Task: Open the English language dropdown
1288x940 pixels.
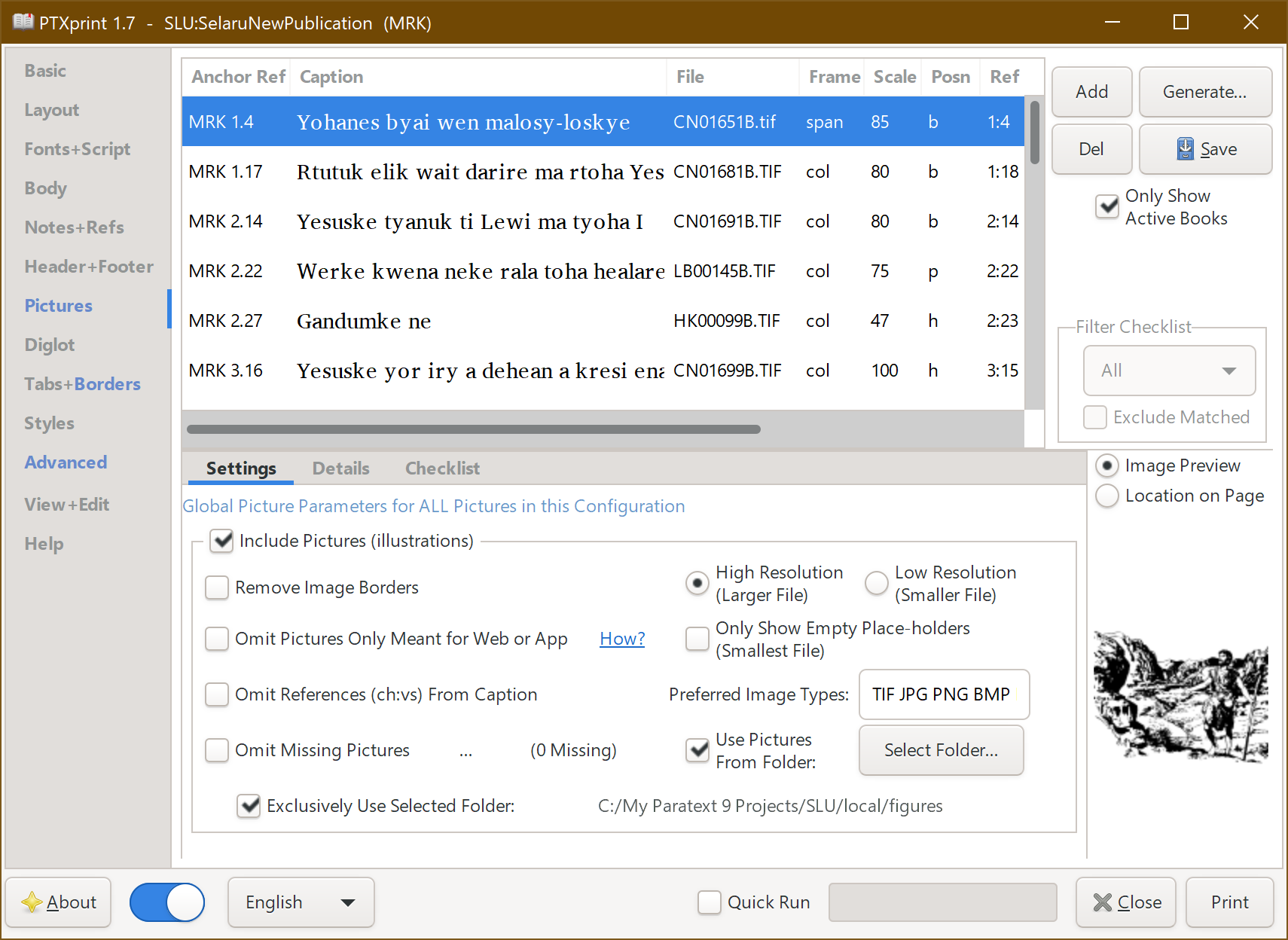Action: pyautogui.click(x=301, y=902)
